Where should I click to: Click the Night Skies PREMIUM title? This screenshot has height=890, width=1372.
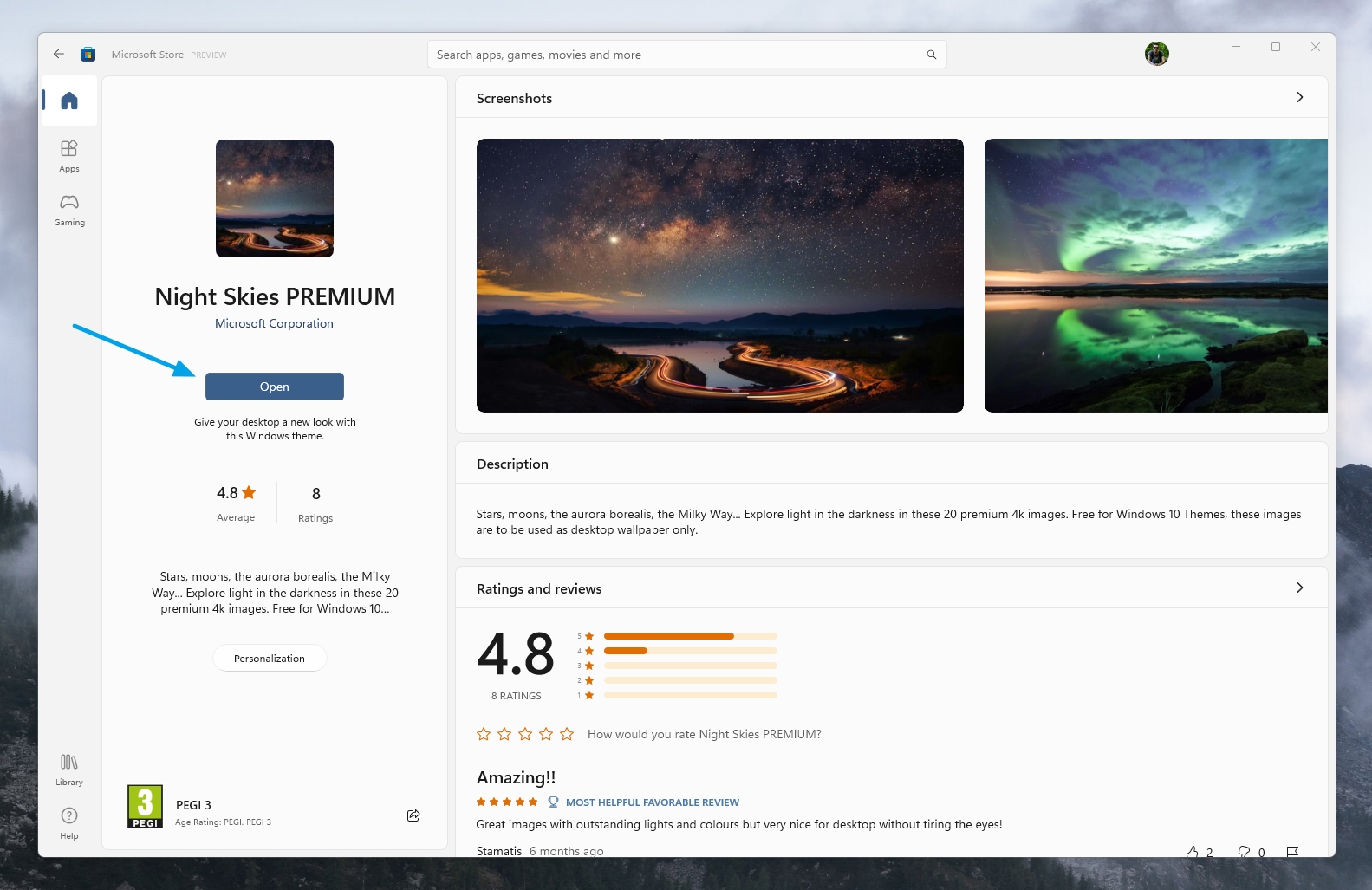pyautogui.click(x=275, y=296)
